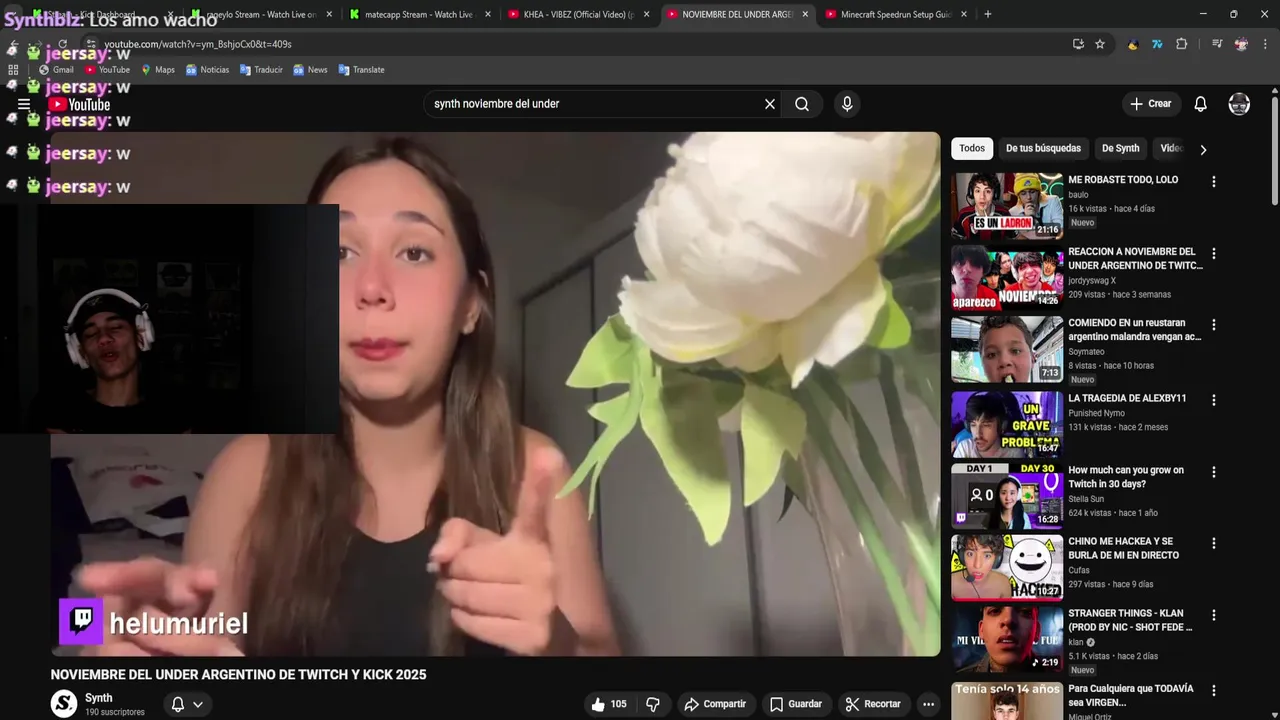Image resolution: width=1280 pixels, height=720 pixels.
Task: Close the matecapp Stream tab
Action: tap(488, 14)
